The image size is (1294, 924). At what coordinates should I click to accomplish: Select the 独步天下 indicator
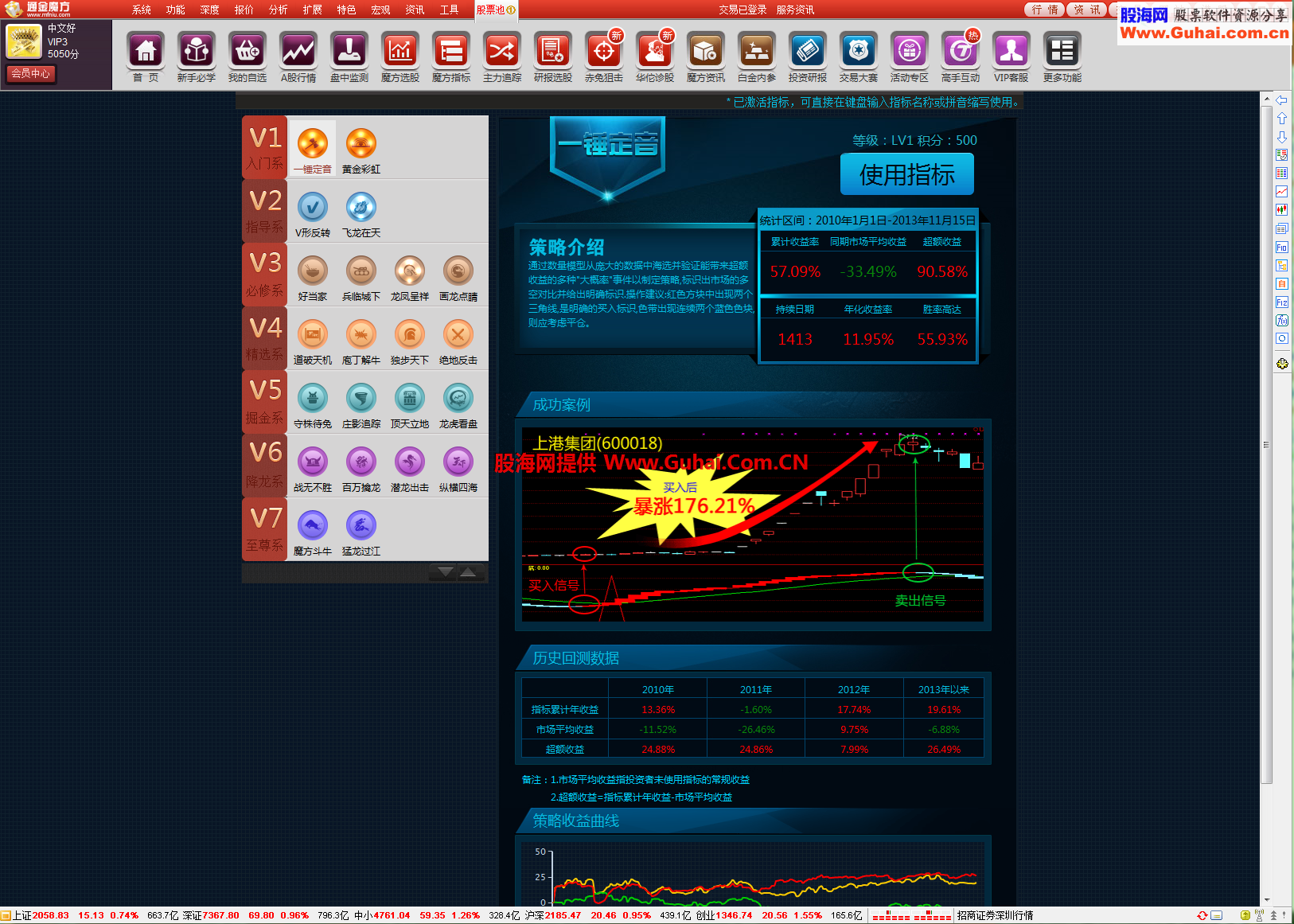pyautogui.click(x=410, y=341)
